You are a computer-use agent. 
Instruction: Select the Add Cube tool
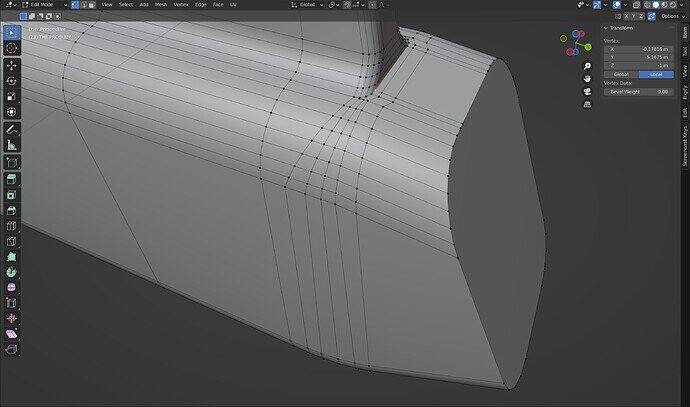12,162
